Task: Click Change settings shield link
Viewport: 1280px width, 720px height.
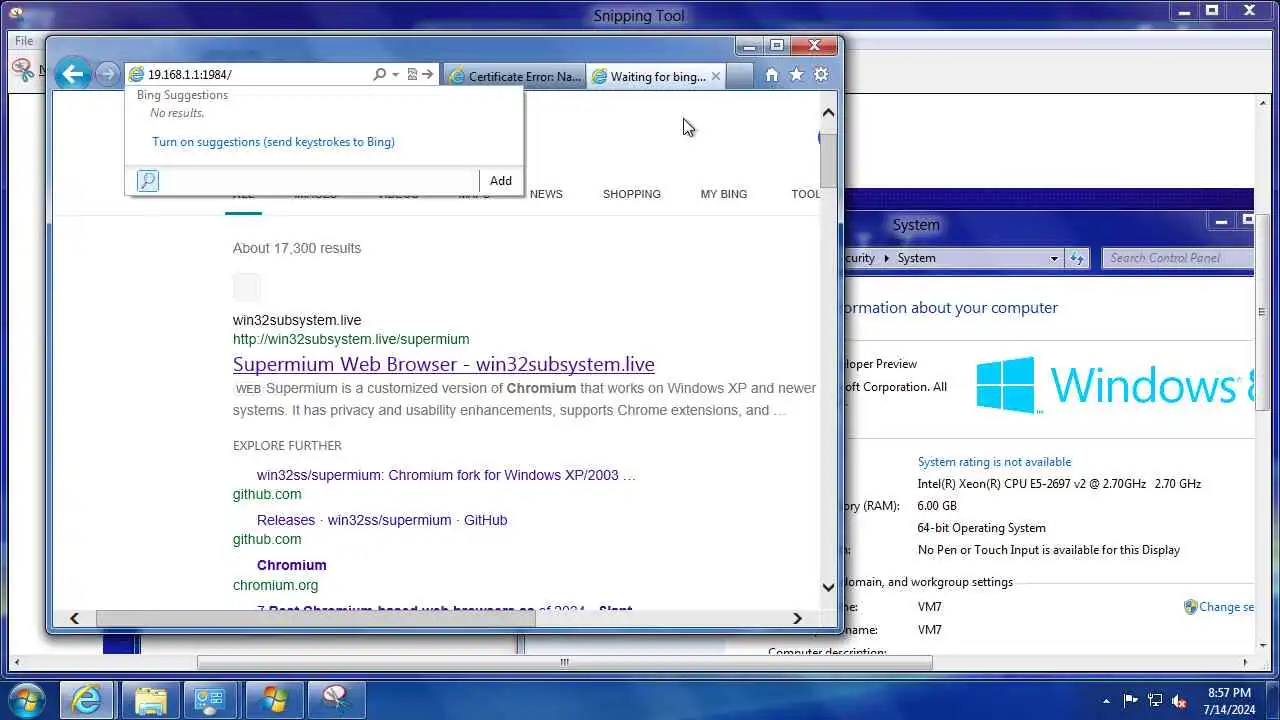Action: 1219,607
